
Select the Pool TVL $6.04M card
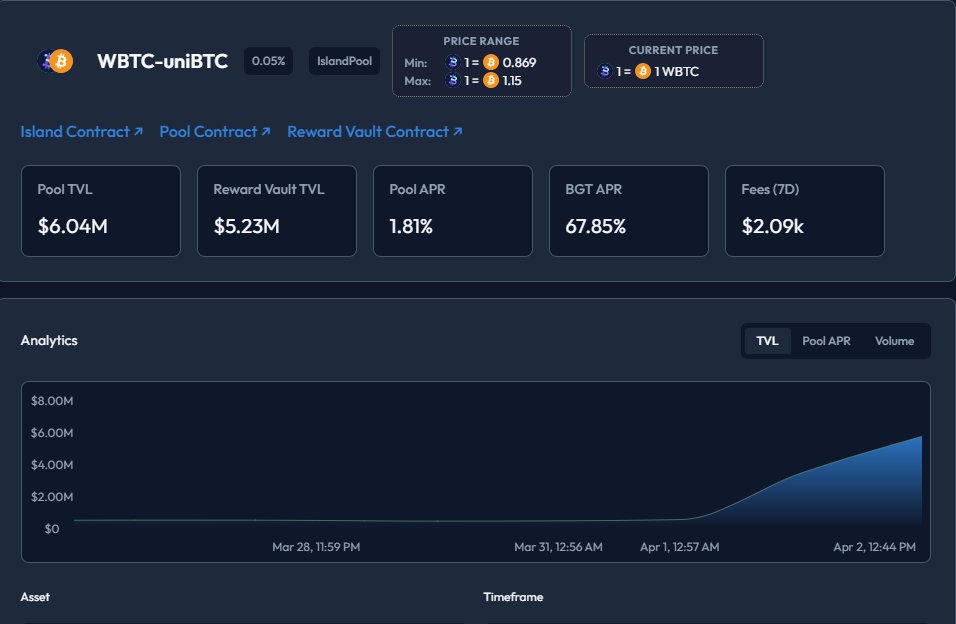click(x=101, y=211)
